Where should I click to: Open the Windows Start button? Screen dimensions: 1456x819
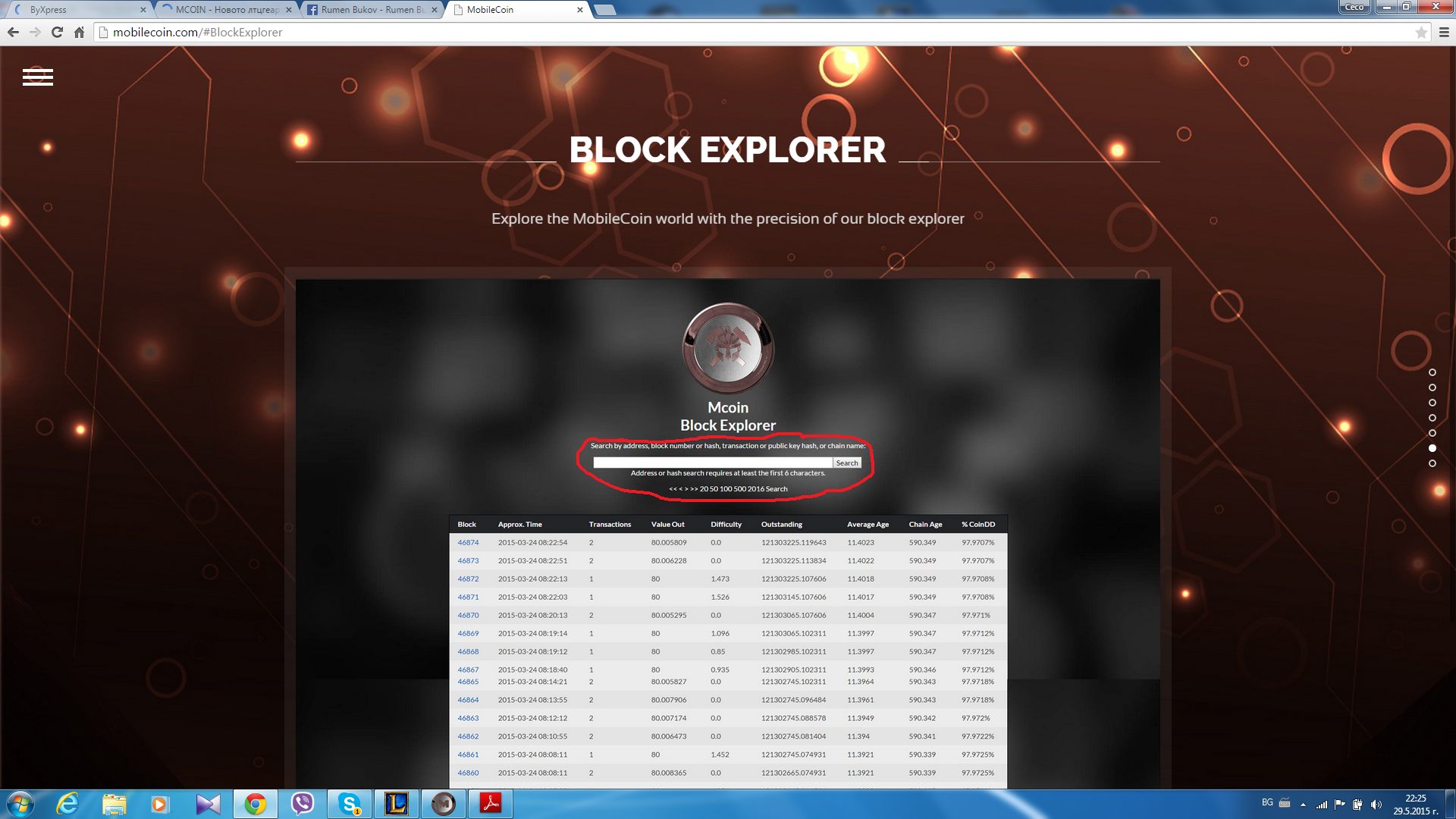20,804
